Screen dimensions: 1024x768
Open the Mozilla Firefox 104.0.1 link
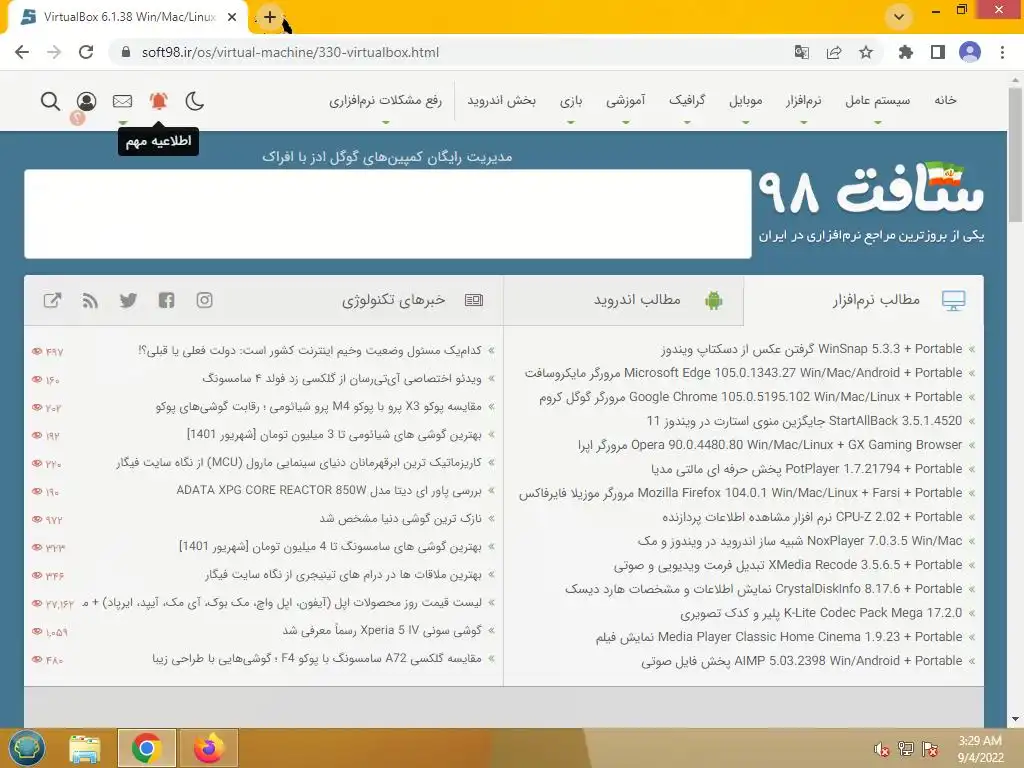pyautogui.click(x=741, y=493)
